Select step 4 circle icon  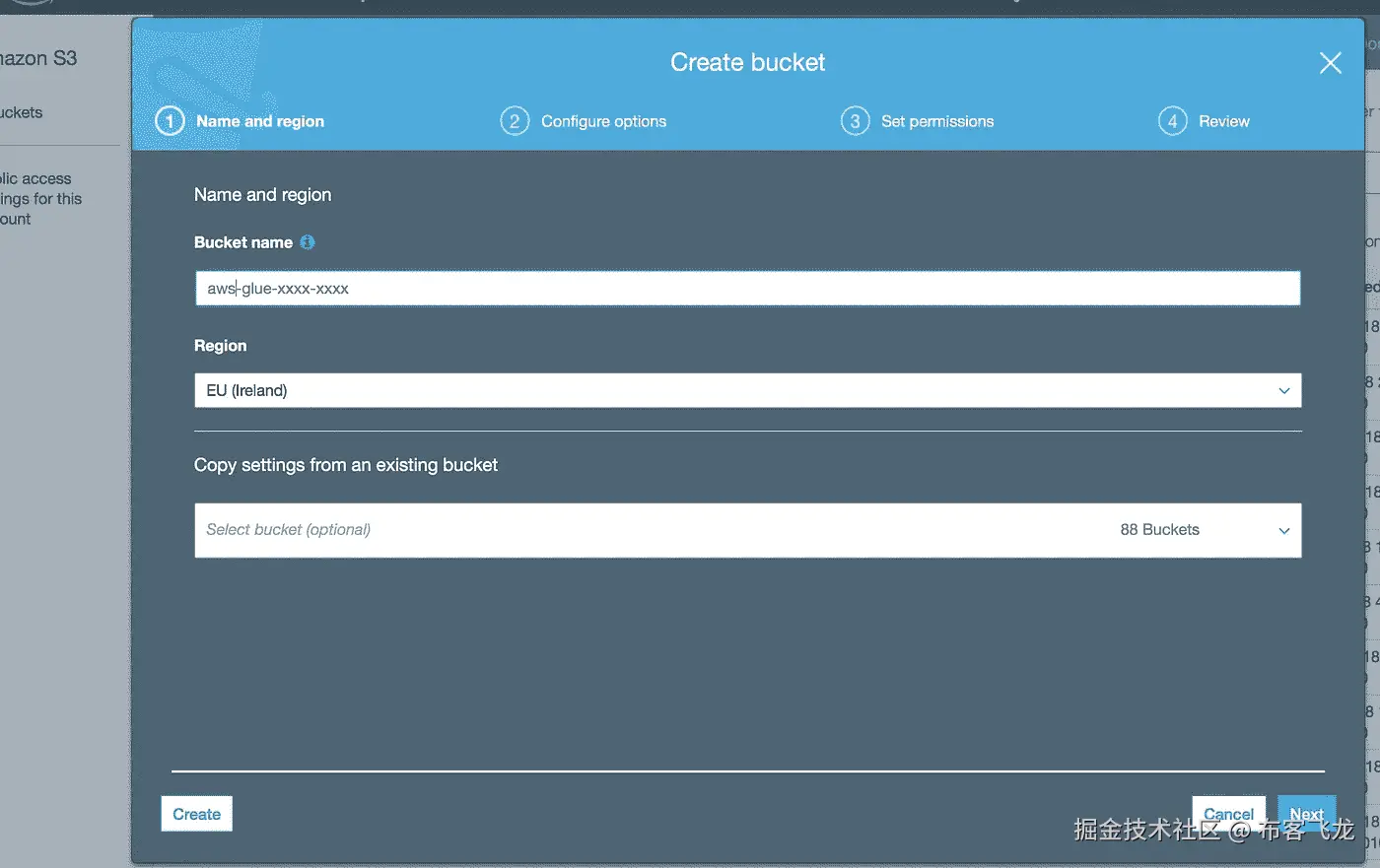pos(1172,121)
